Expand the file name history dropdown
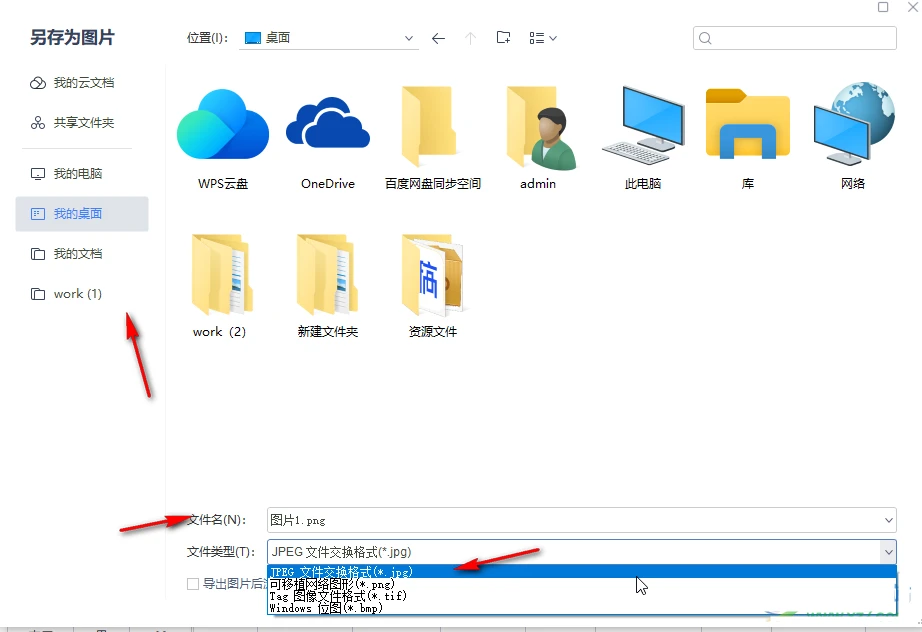This screenshot has height=632, width=922. pos(888,520)
